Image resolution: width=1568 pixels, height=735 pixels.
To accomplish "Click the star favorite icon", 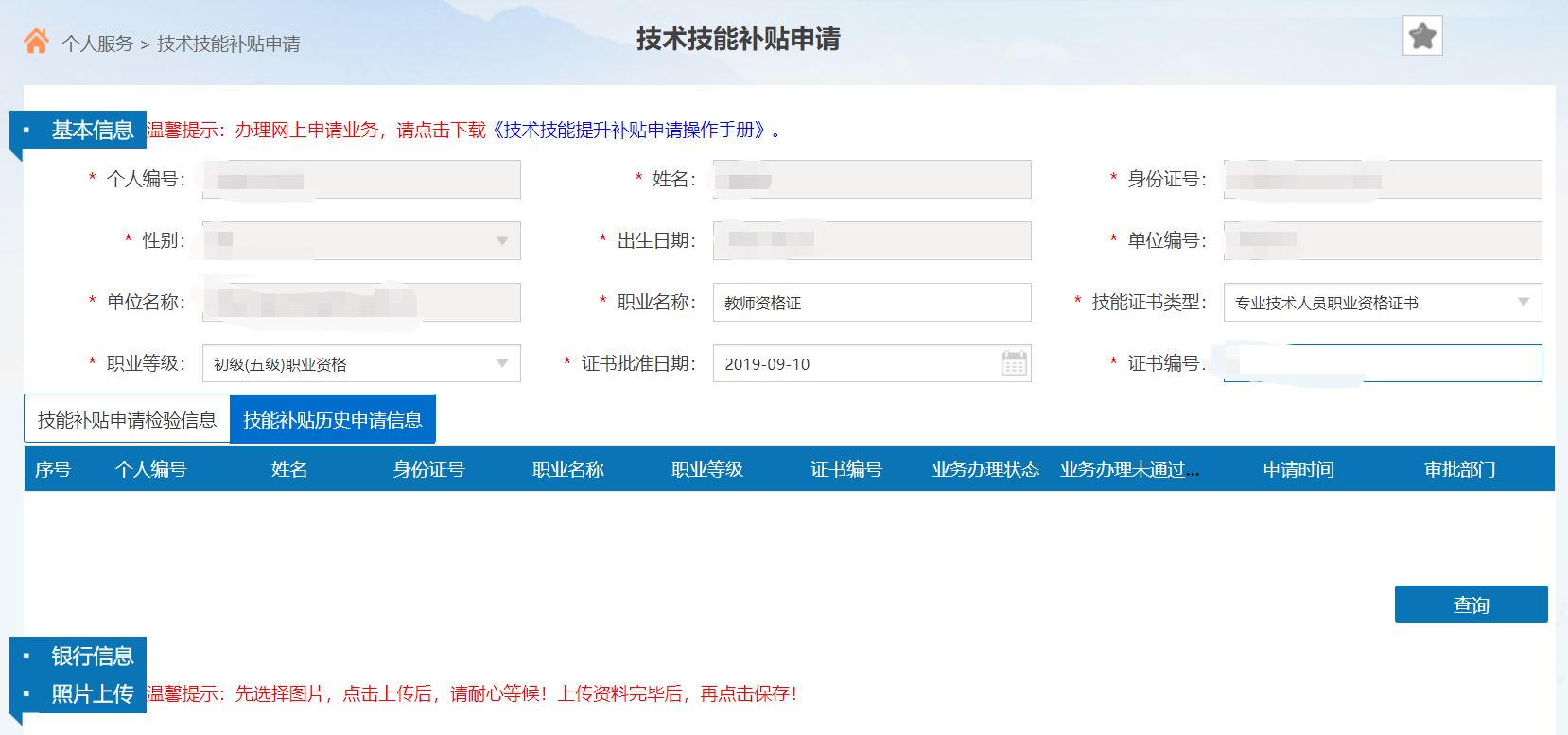I will pyautogui.click(x=1421, y=37).
